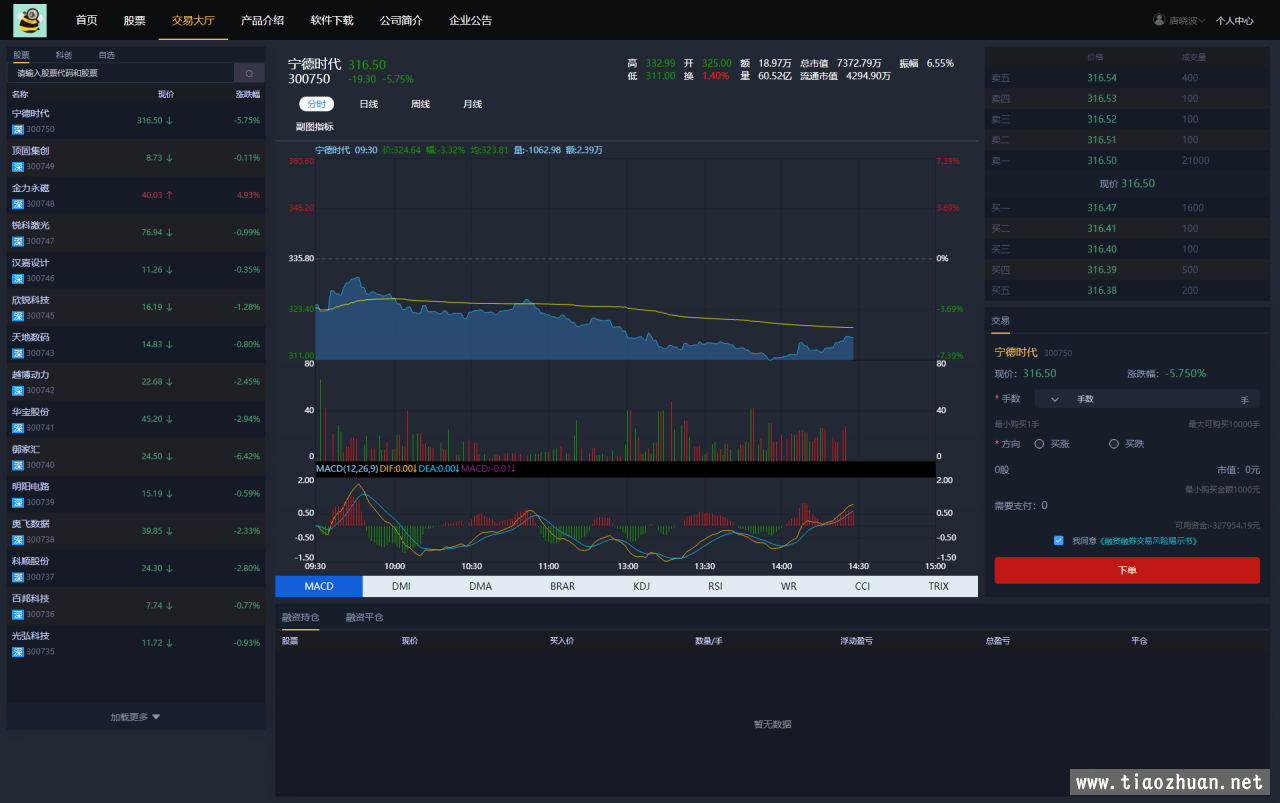1280x803 pixels.
Task: Click 深 exchange badge next to 300741
Action: [x=17, y=428]
